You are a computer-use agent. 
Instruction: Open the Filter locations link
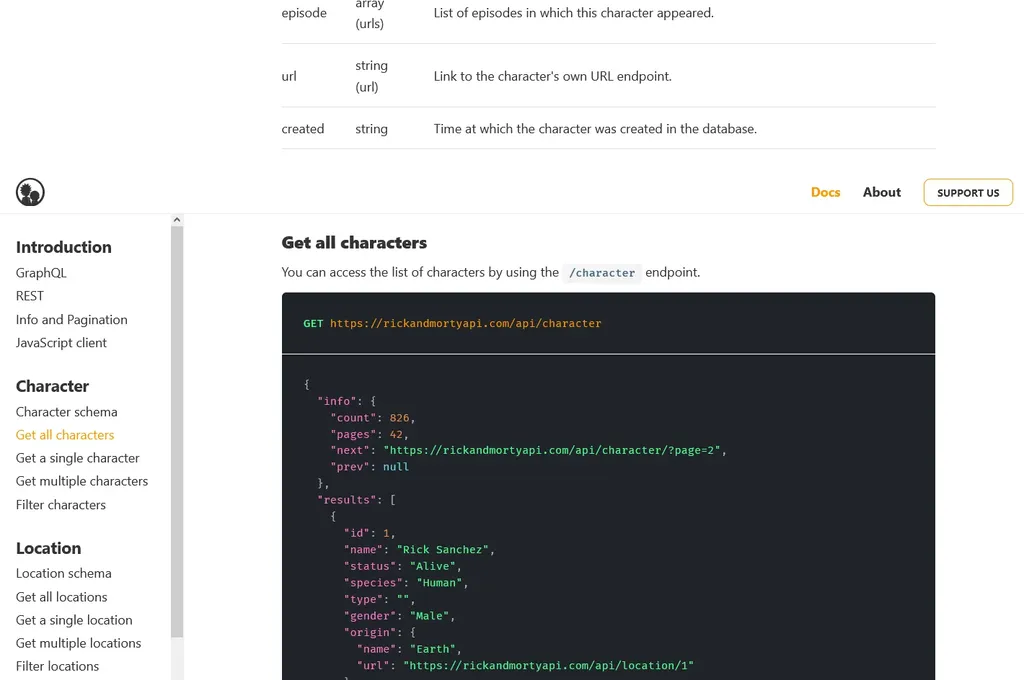[x=57, y=666]
